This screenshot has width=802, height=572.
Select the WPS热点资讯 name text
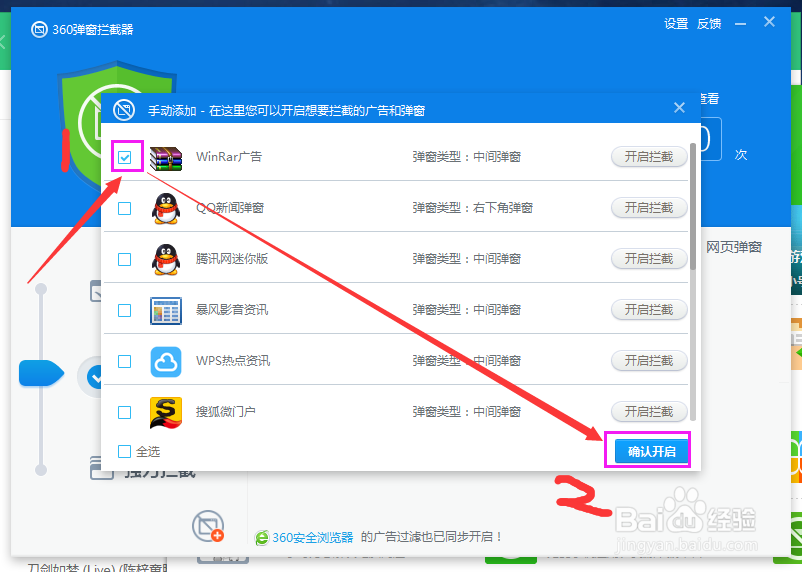pyautogui.click(x=233, y=361)
